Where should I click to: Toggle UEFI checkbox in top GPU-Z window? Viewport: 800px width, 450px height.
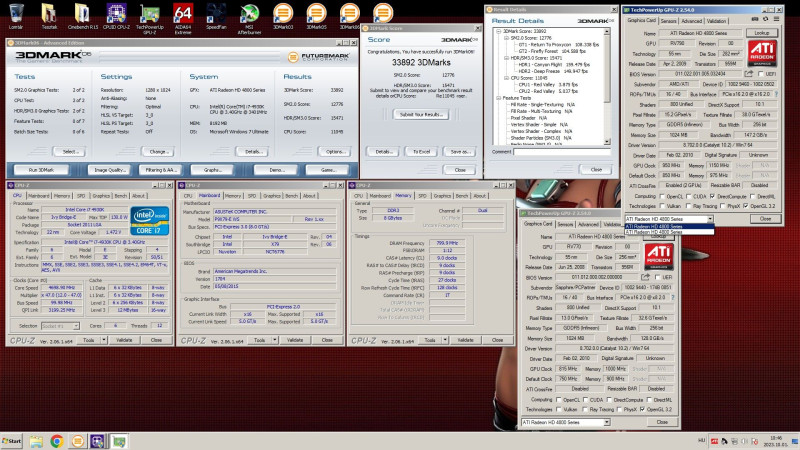[x=760, y=74]
